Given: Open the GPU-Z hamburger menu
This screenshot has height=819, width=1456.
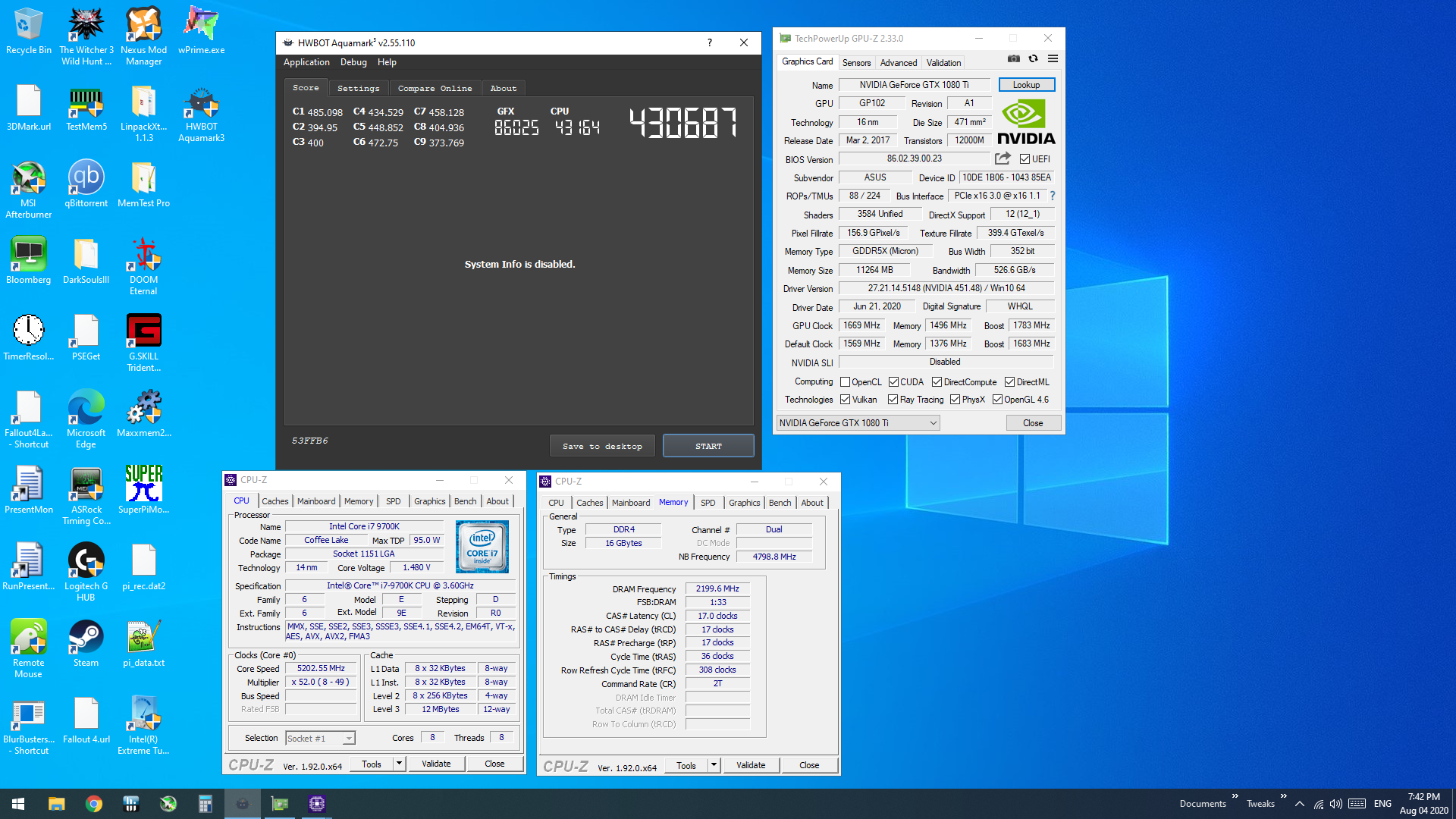Looking at the screenshot, I should [x=1053, y=59].
